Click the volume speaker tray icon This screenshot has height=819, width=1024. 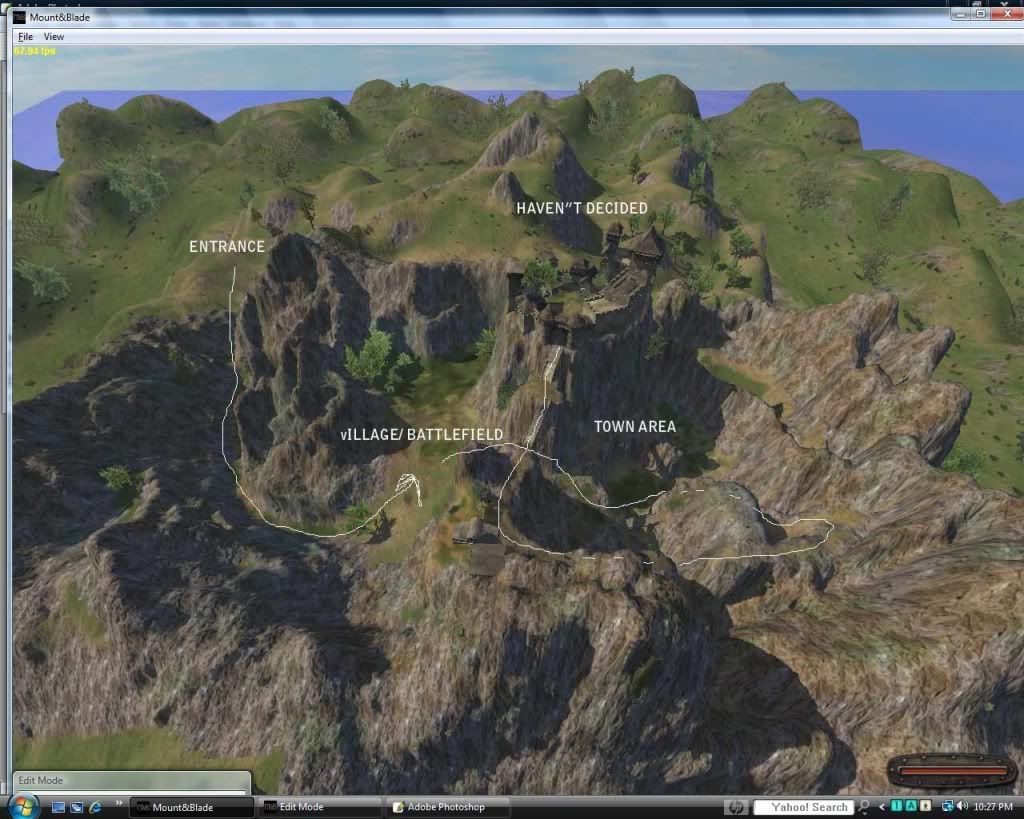(961, 807)
